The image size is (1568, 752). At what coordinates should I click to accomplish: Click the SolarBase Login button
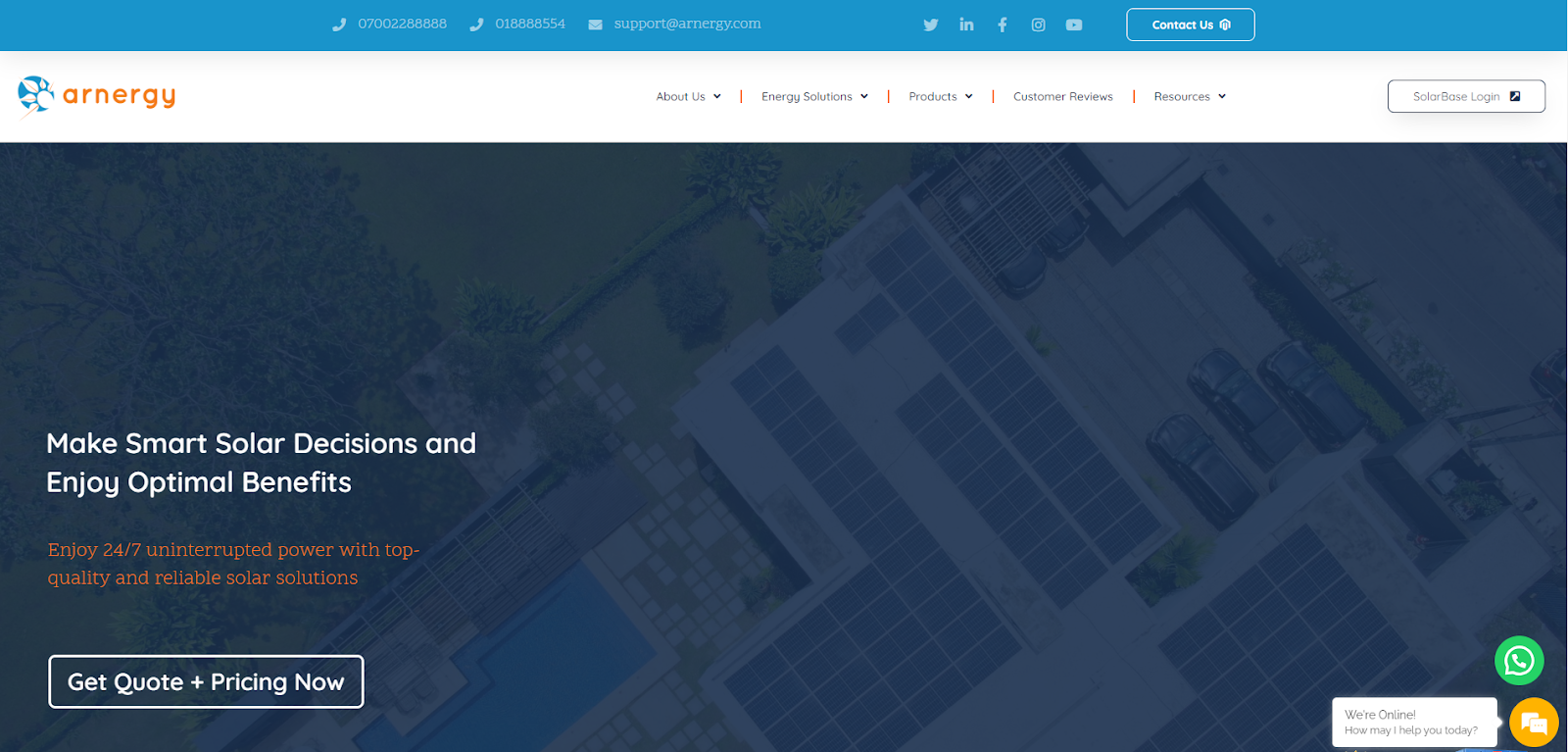pos(1466,96)
